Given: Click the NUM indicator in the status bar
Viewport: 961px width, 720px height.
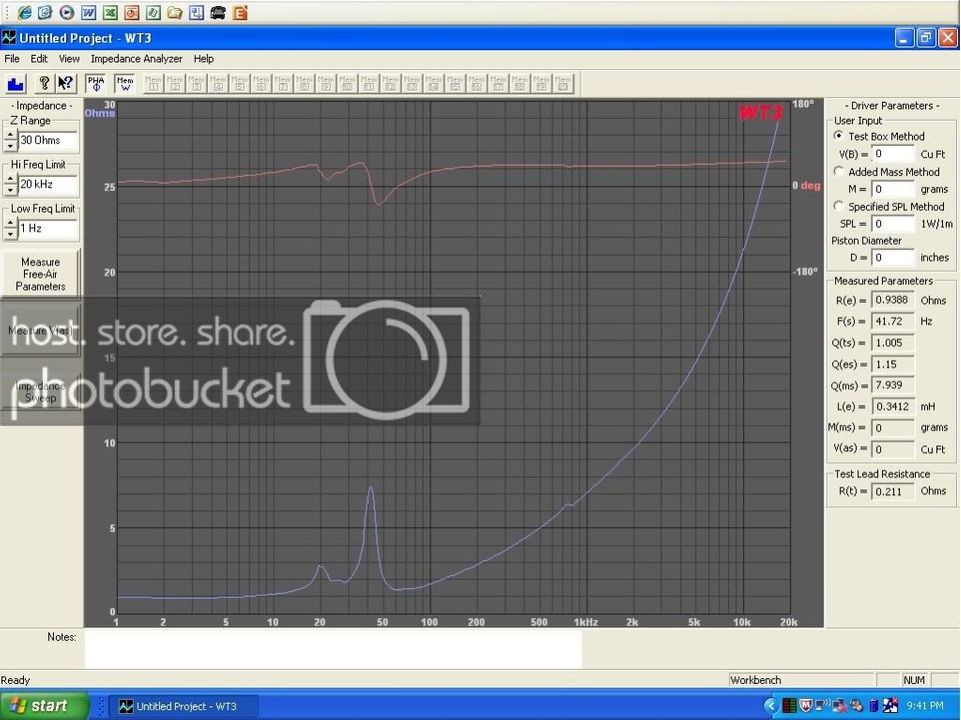Looking at the screenshot, I should pos(914,680).
